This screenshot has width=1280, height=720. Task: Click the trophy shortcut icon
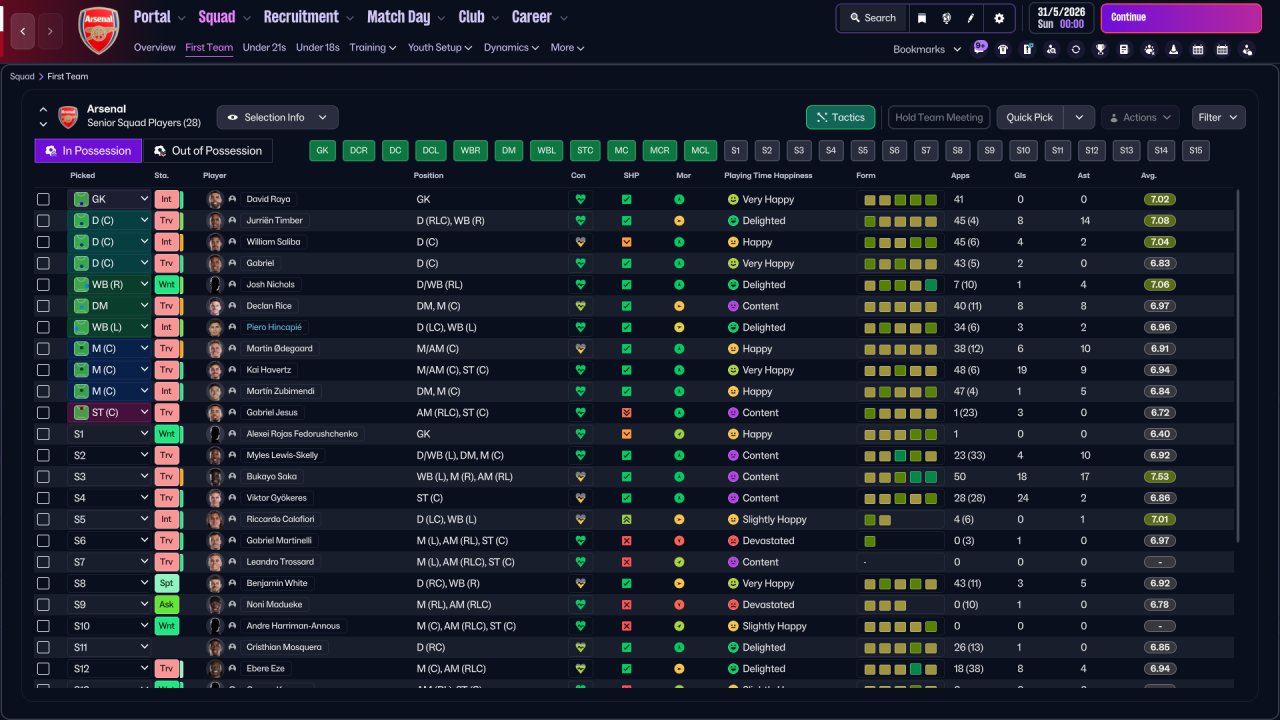pyautogui.click(x=1100, y=49)
